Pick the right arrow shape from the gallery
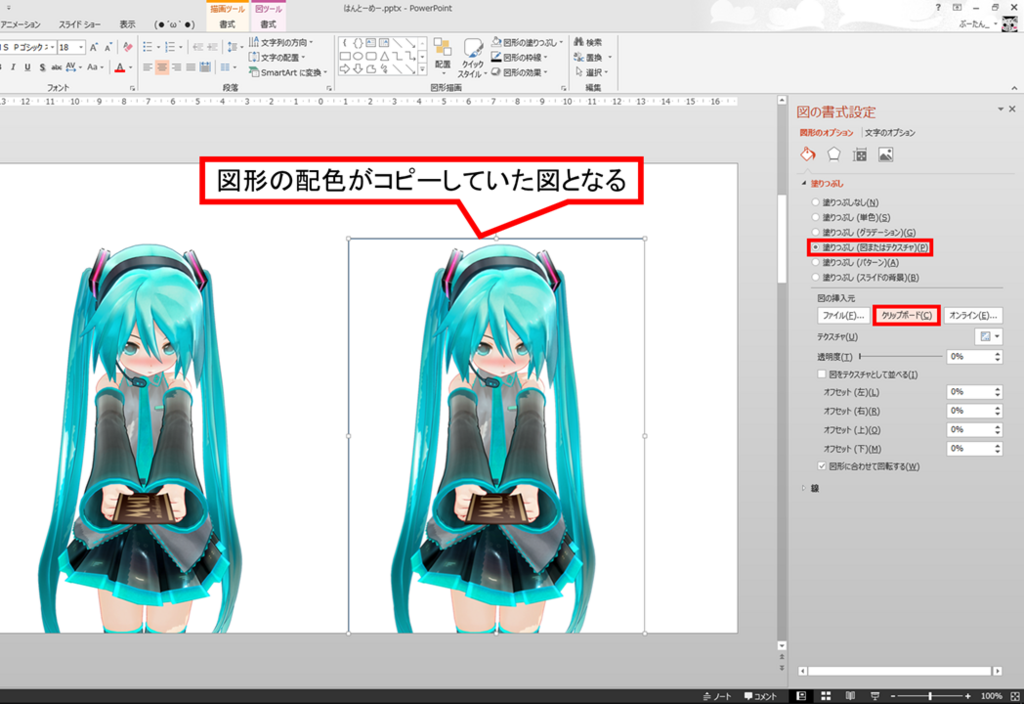This screenshot has width=1024, height=704. [345, 69]
